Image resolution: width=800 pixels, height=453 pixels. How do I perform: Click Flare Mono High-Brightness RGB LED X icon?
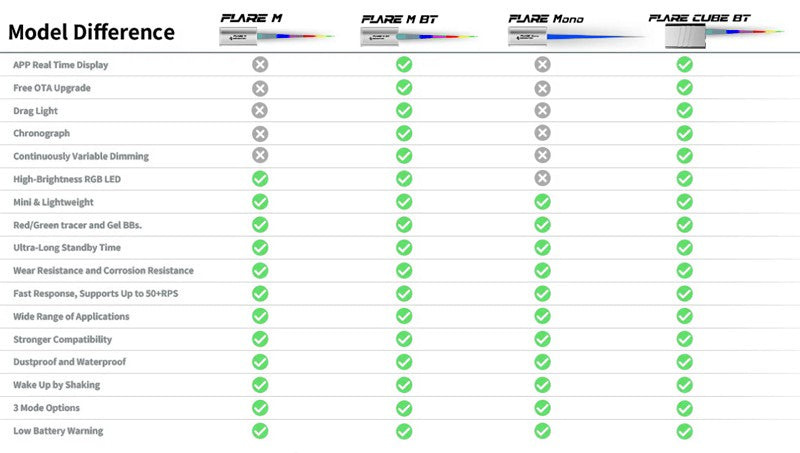[542, 178]
